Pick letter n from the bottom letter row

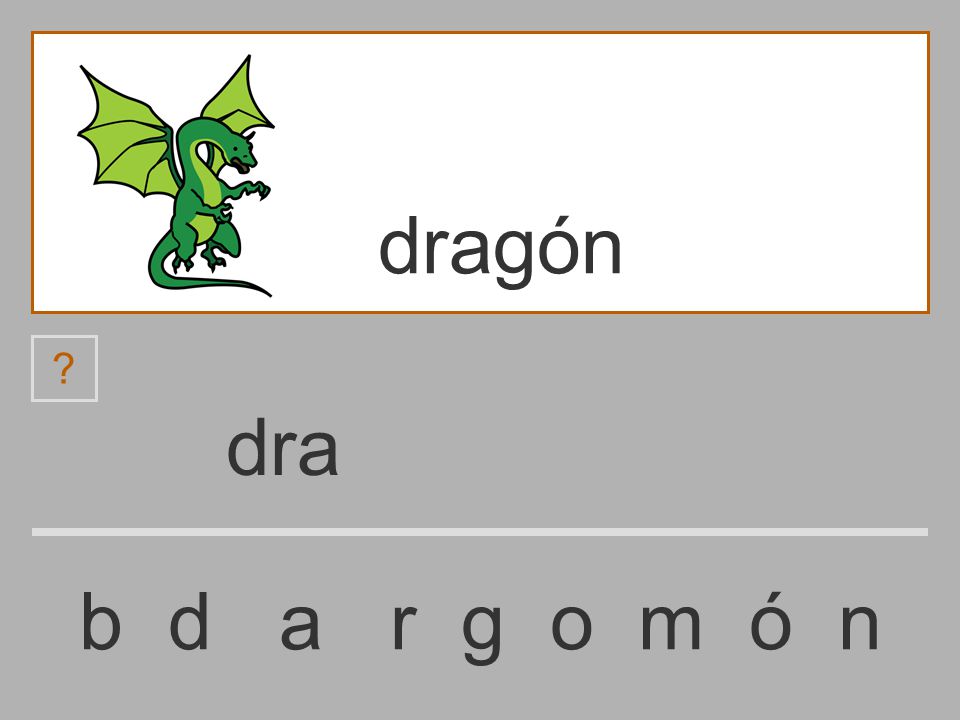pyautogui.click(x=860, y=627)
